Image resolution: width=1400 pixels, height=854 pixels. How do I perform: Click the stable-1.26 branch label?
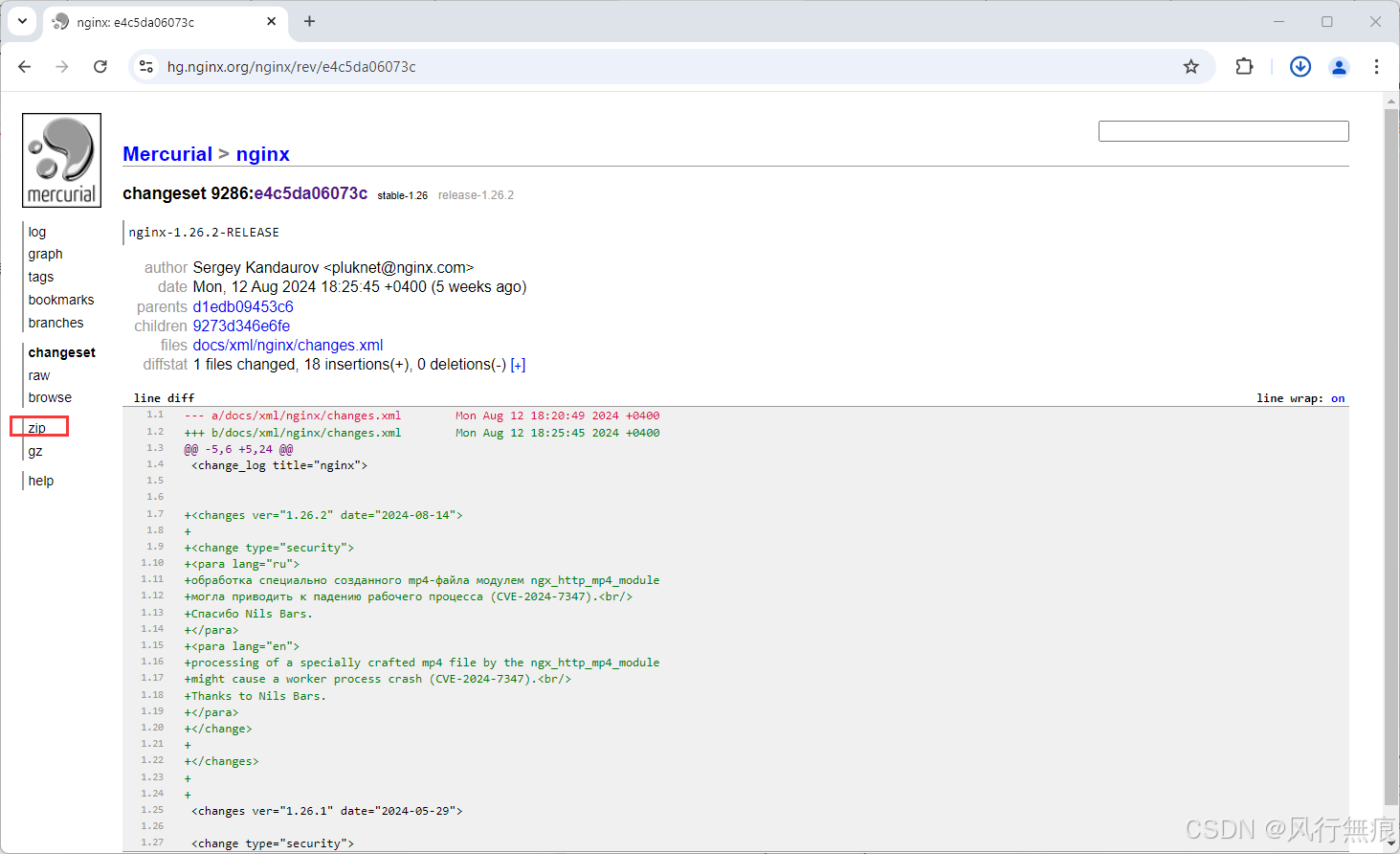[403, 195]
